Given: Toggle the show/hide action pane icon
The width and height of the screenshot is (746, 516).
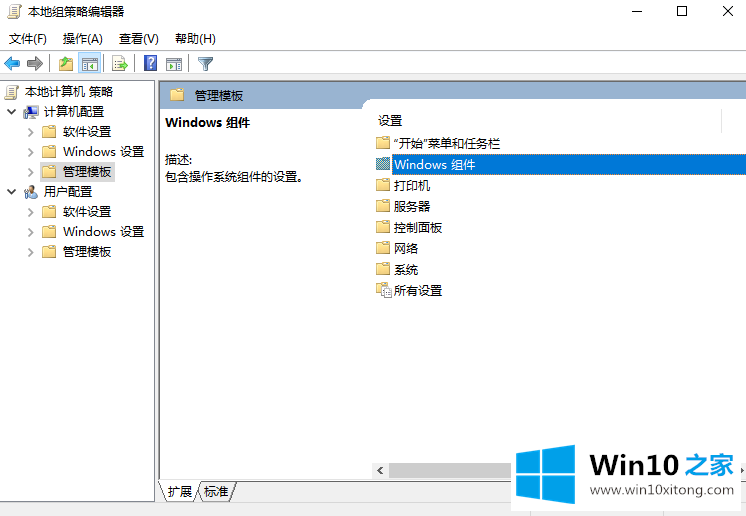Looking at the screenshot, I should (174, 64).
